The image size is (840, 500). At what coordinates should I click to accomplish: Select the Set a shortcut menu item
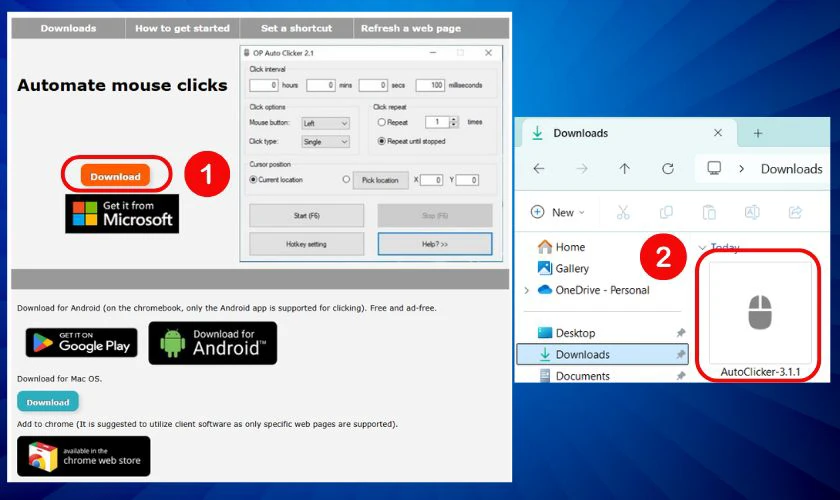296,28
